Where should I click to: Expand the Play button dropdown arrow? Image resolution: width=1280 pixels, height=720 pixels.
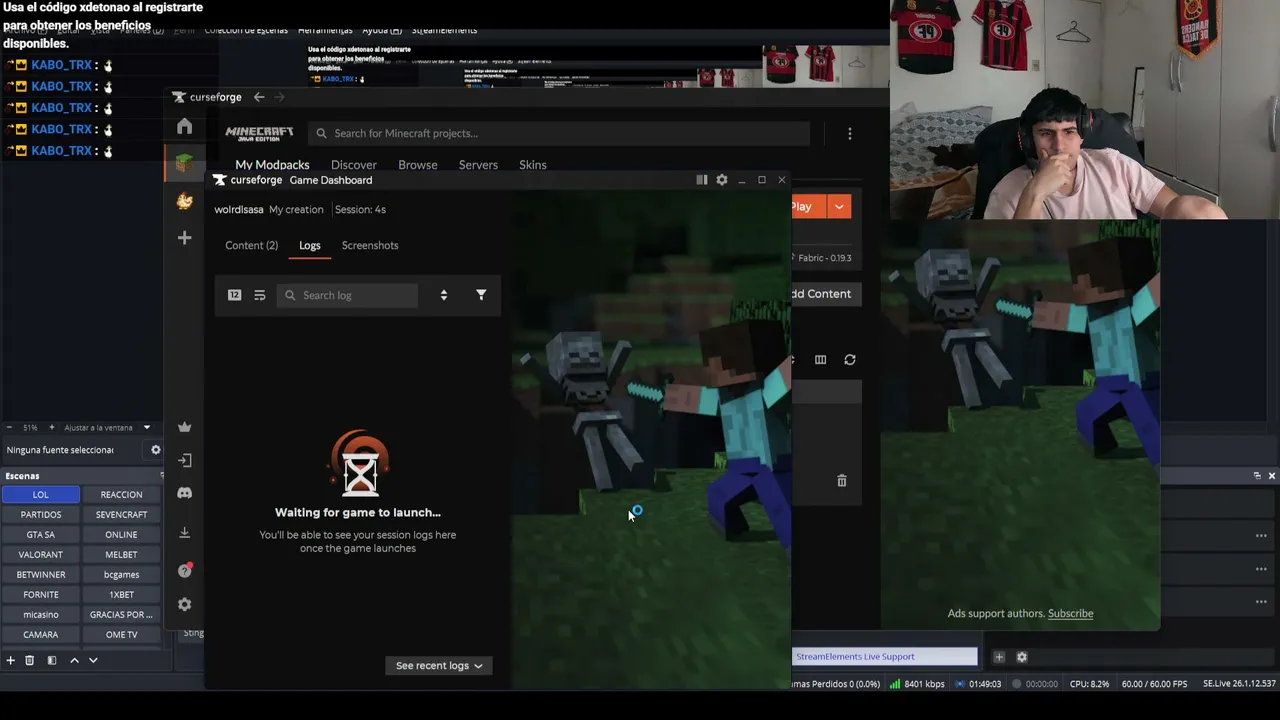(x=839, y=207)
